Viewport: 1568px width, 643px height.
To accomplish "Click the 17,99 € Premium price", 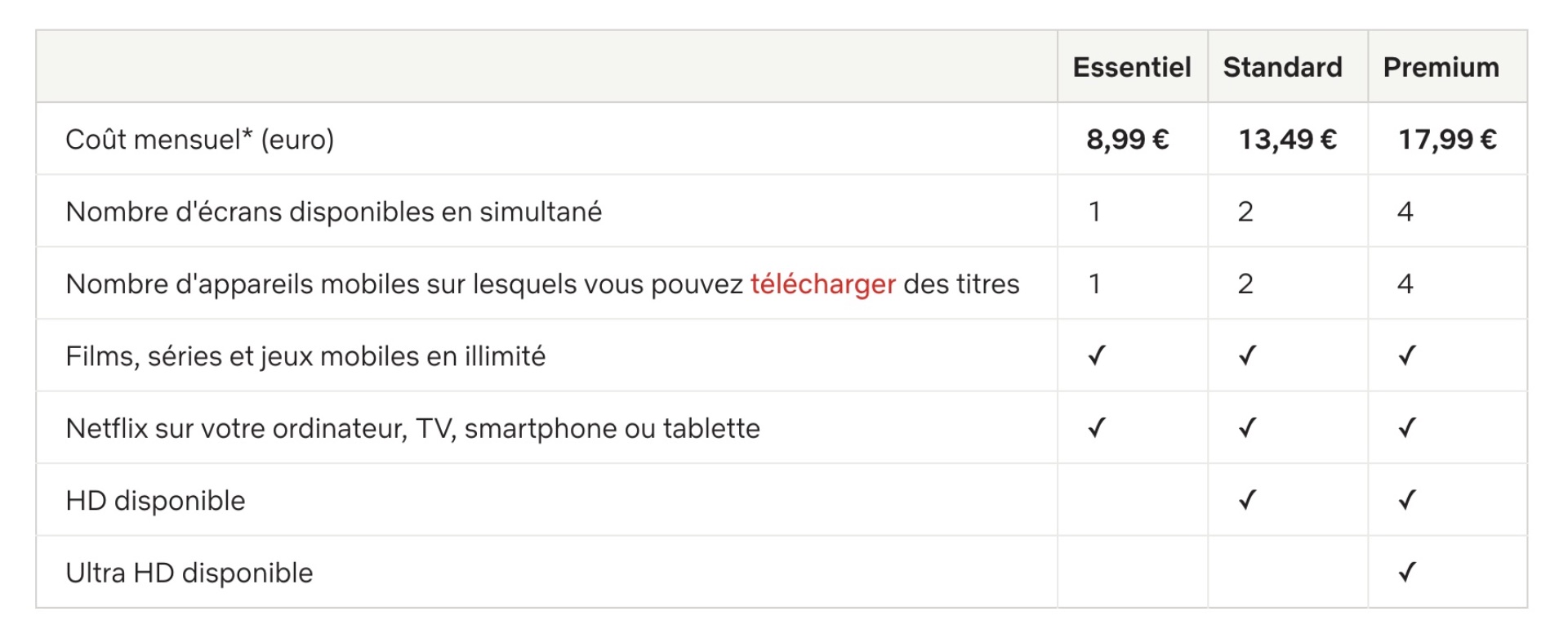I will pyautogui.click(x=1447, y=140).
